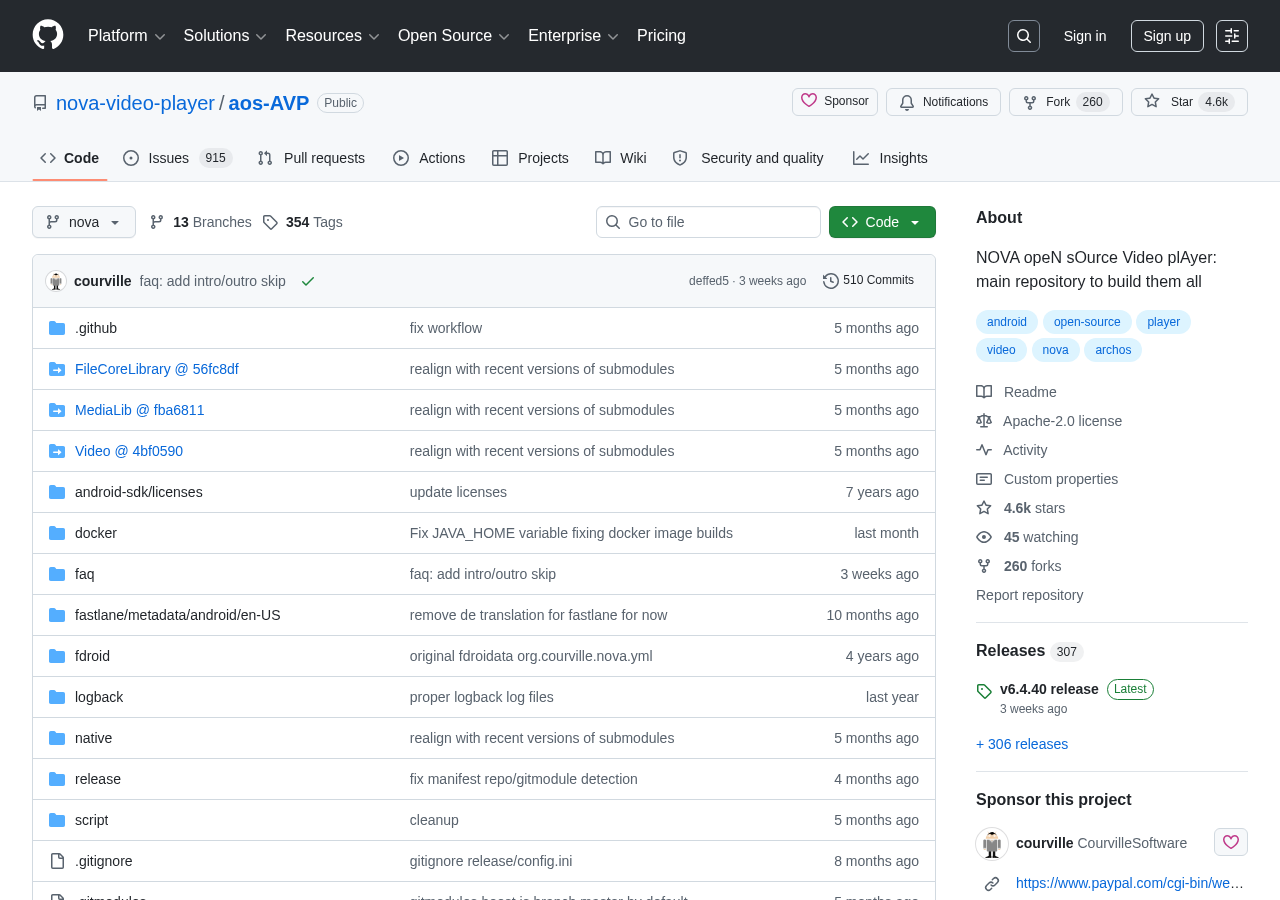
Task: Click the + 306 releases link
Action: tap(1022, 744)
